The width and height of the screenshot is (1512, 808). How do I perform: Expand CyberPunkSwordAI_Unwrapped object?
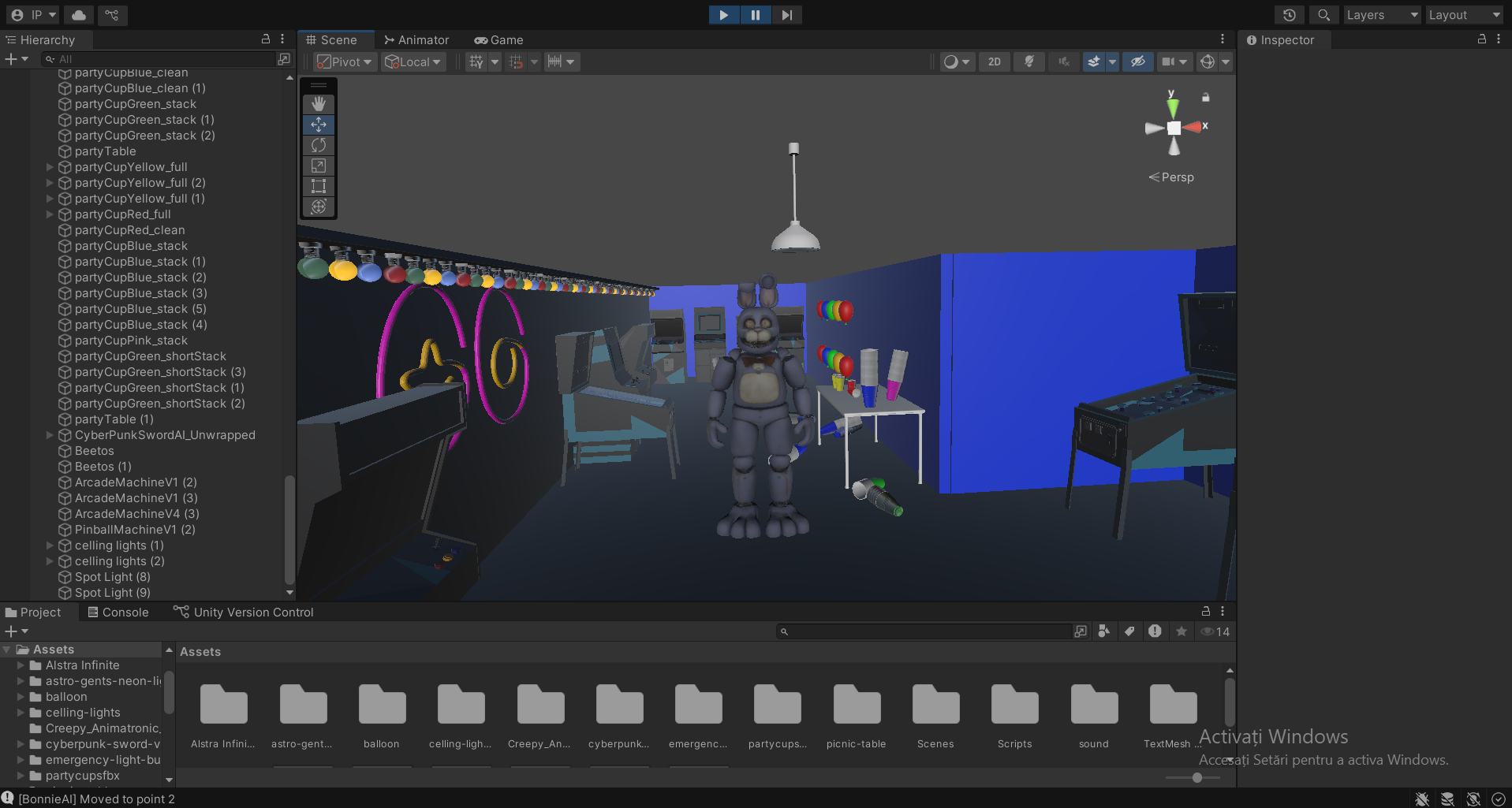coord(50,435)
